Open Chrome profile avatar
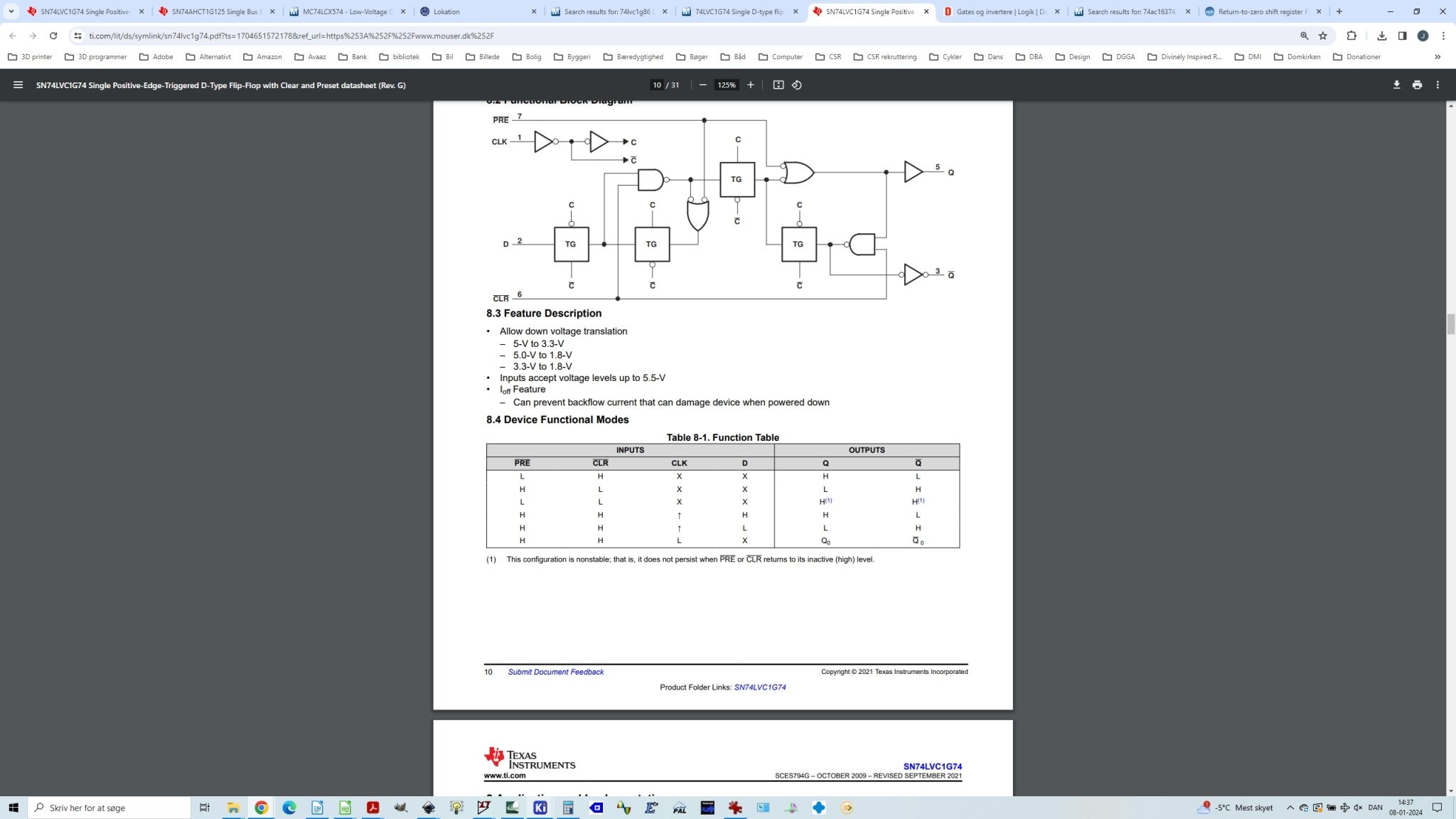This screenshot has width=1456, height=819. pos(1423,36)
